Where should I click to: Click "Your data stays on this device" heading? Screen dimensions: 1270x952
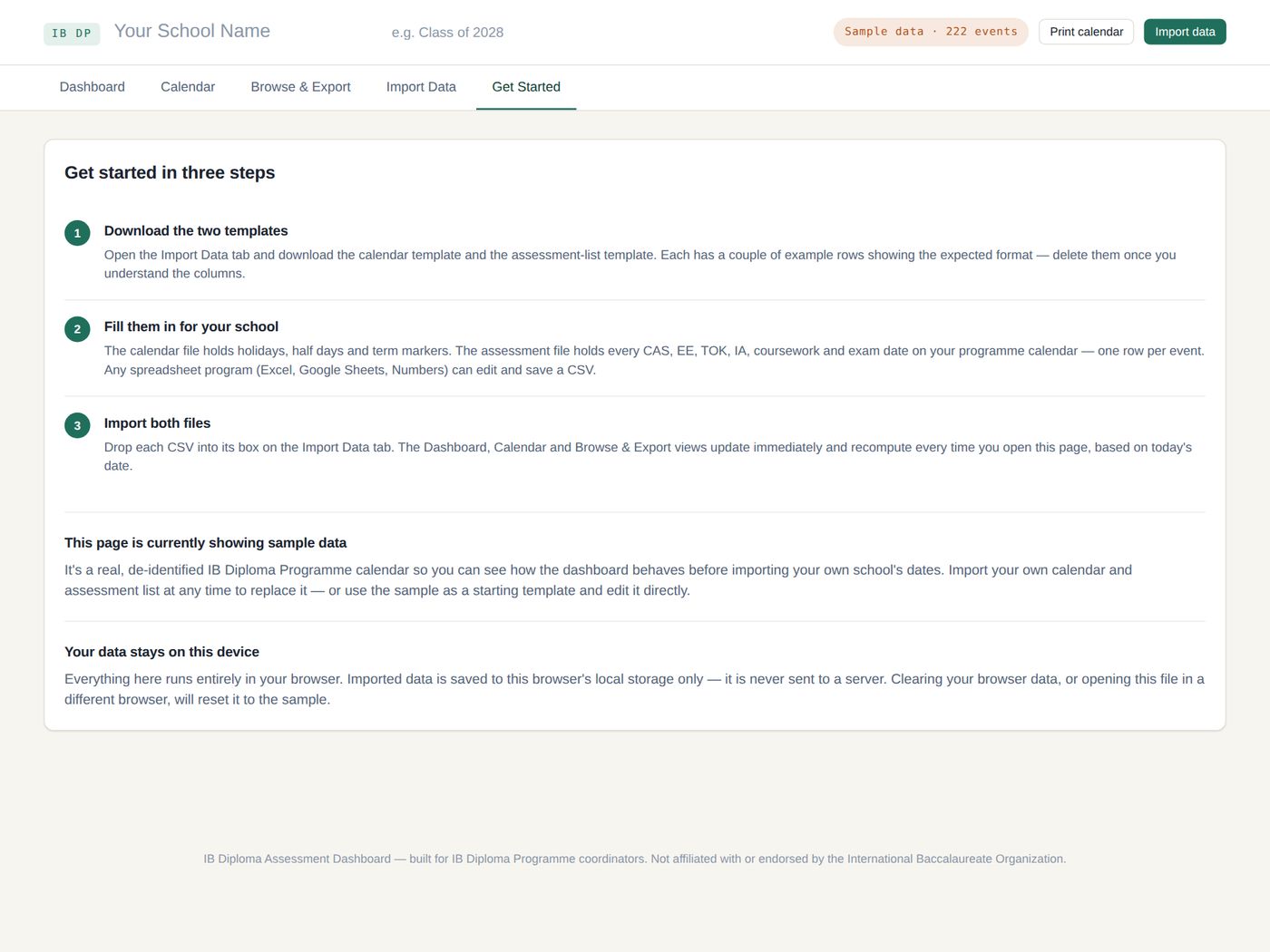161,652
